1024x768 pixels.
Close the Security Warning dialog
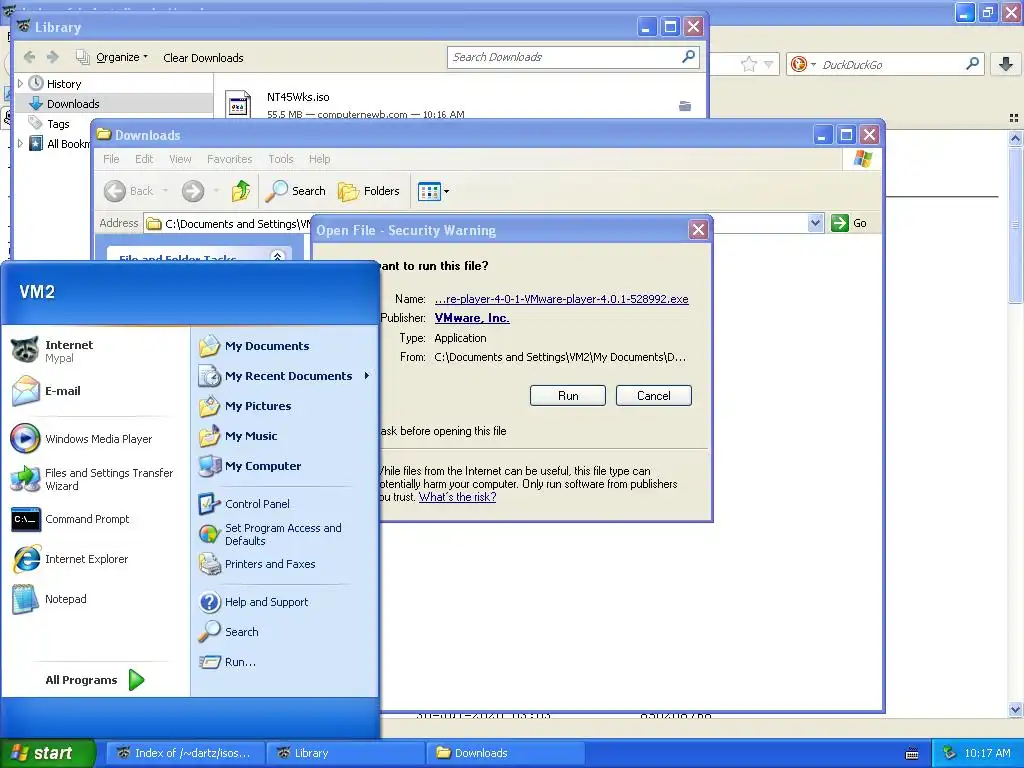pos(698,230)
